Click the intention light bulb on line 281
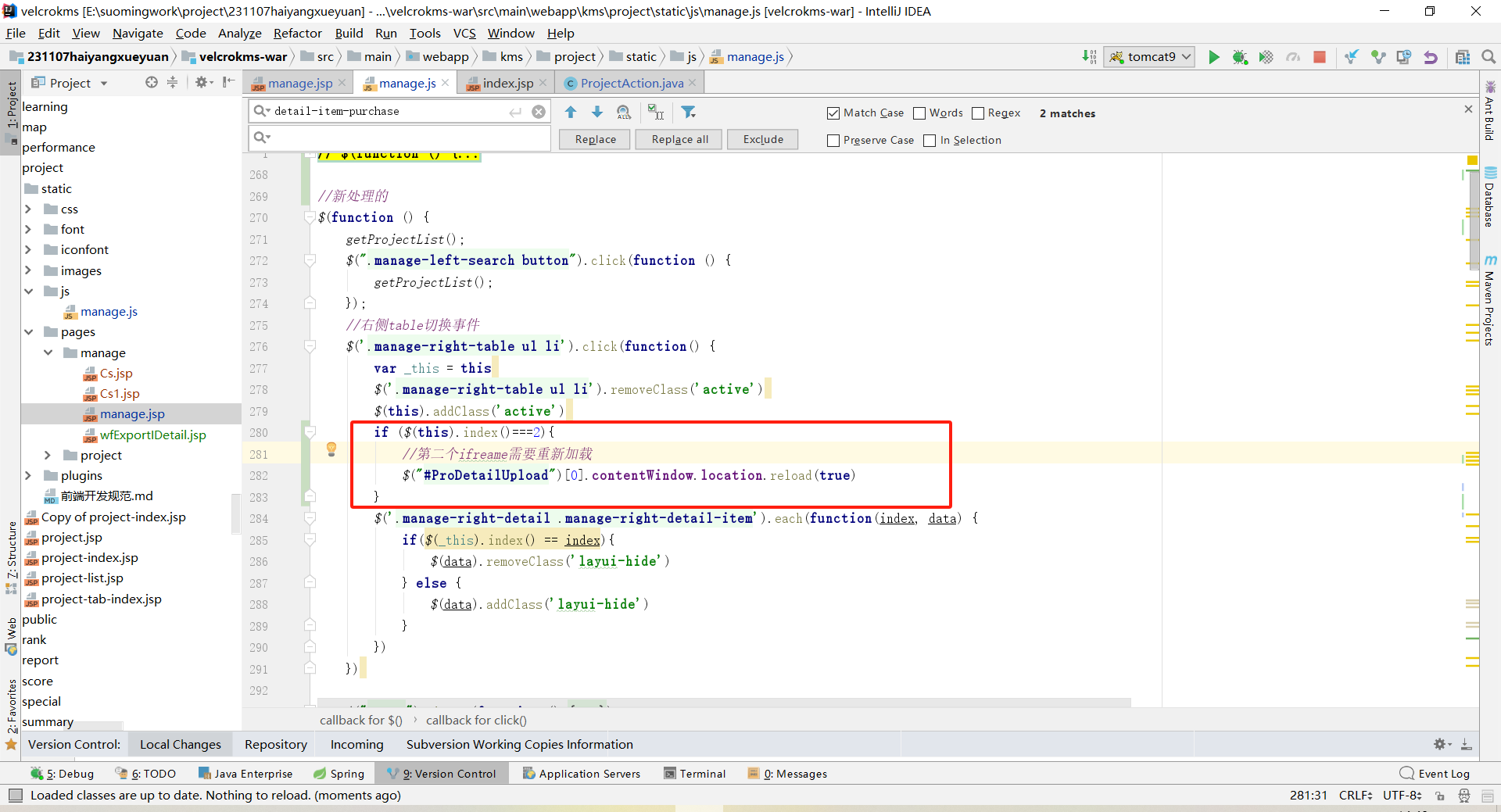The height and width of the screenshot is (812, 1501). tap(331, 449)
